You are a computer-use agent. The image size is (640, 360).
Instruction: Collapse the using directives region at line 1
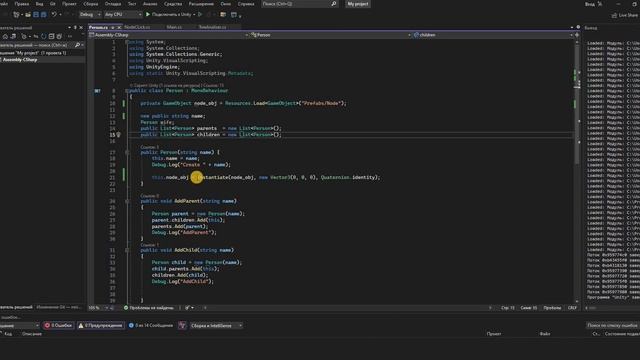click(x=127, y=42)
